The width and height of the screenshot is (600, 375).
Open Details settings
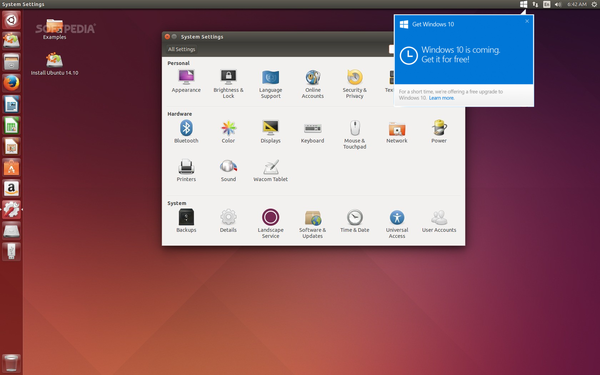coord(228,221)
